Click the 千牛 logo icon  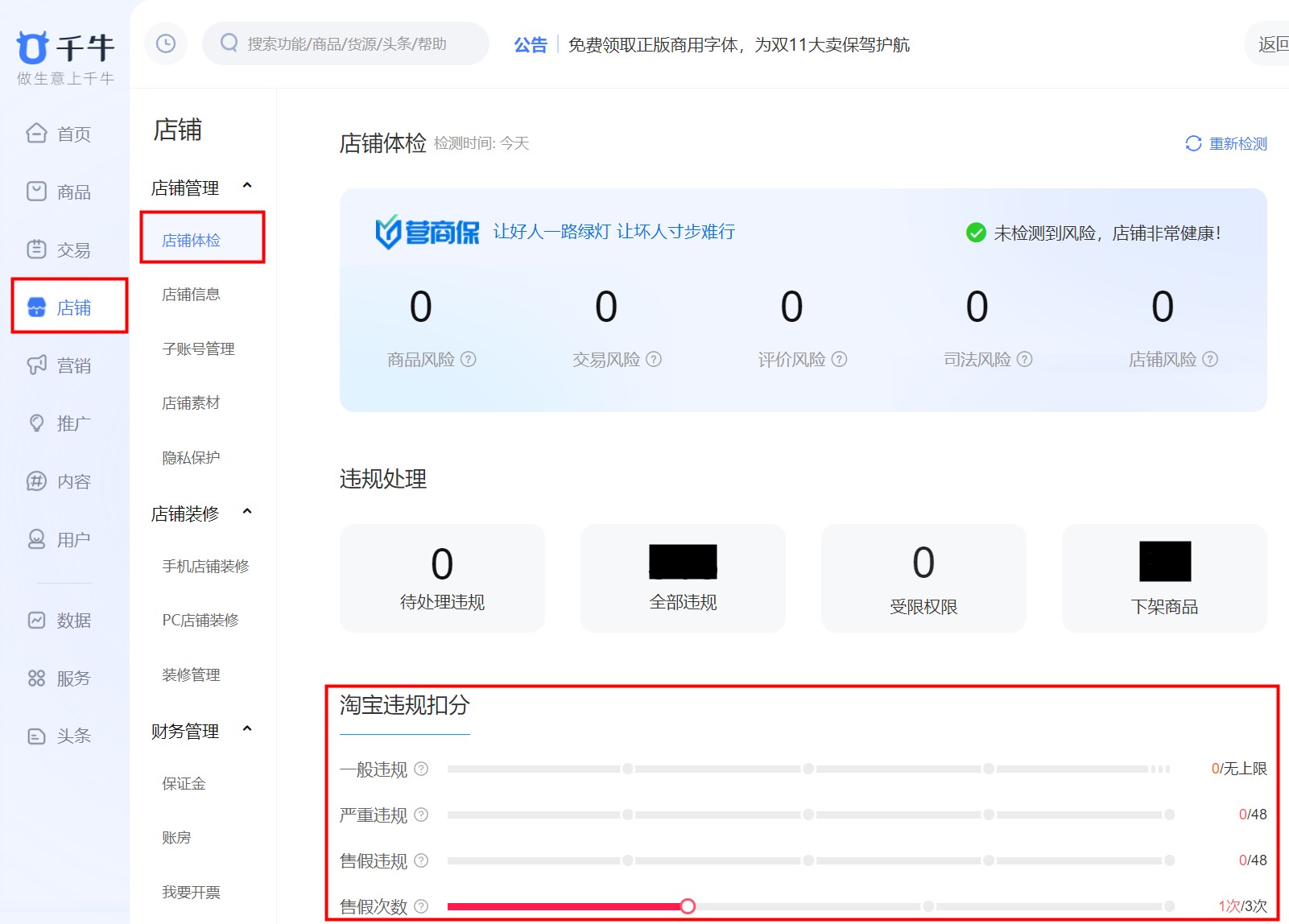(x=33, y=47)
